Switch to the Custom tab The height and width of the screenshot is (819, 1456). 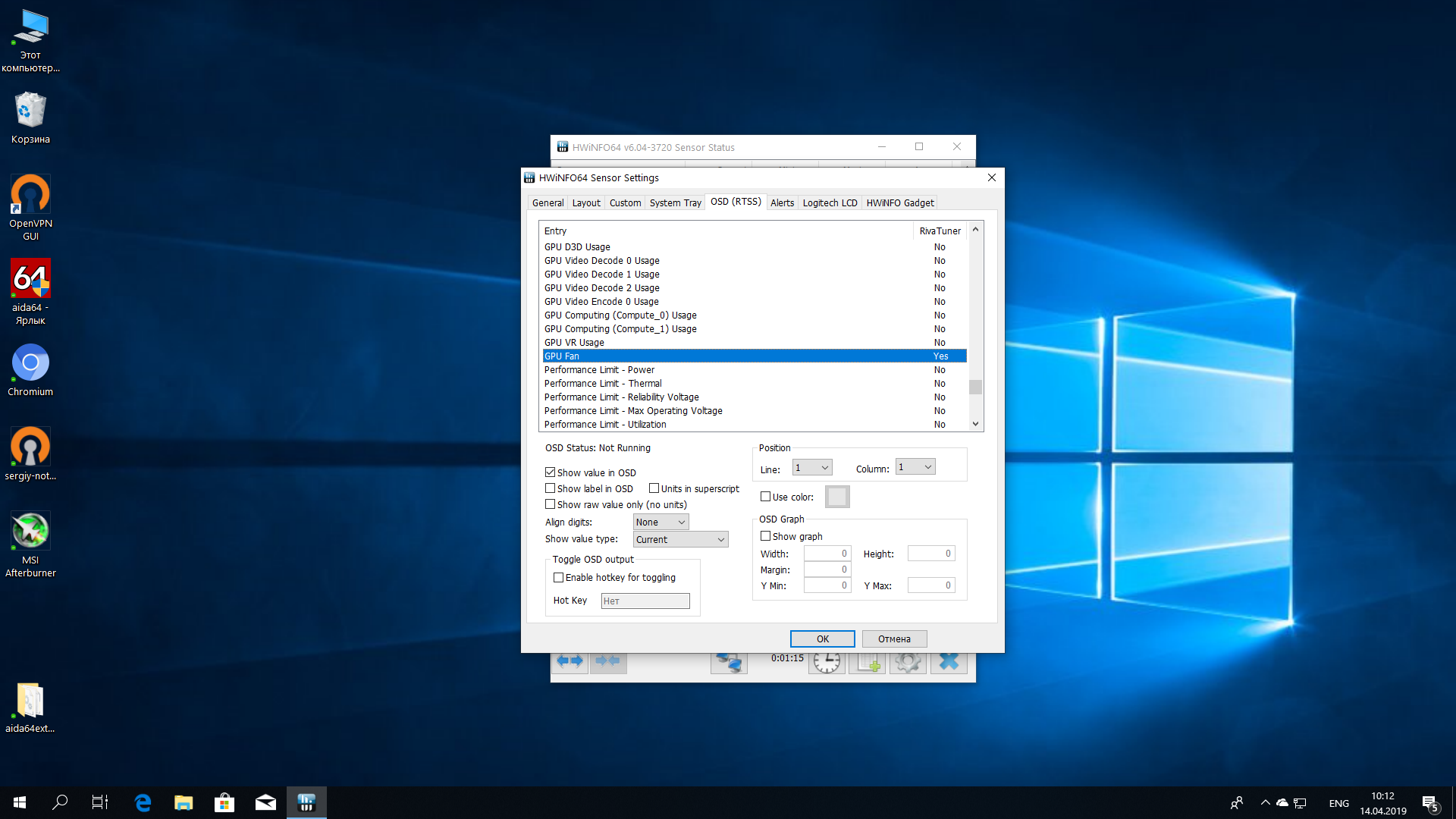pos(625,203)
